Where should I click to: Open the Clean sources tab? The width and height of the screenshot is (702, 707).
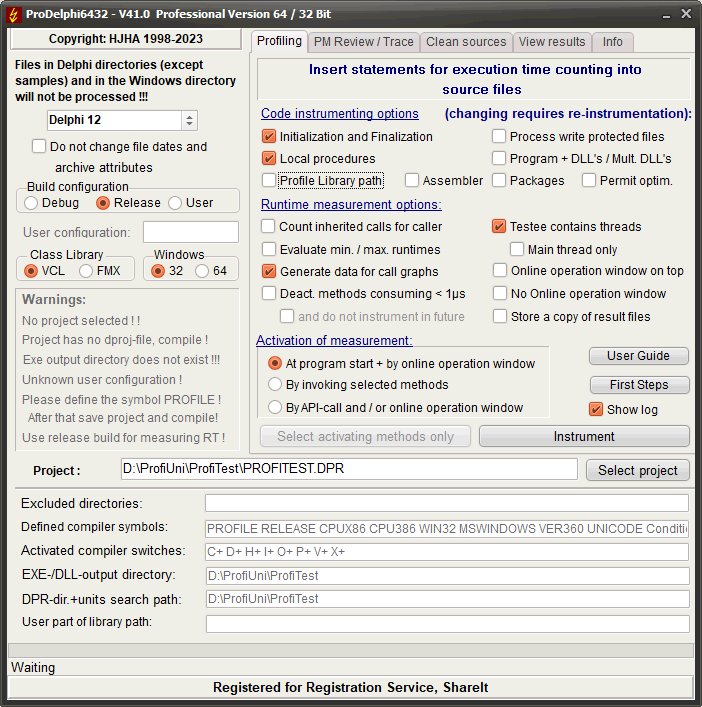tap(465, 42)
